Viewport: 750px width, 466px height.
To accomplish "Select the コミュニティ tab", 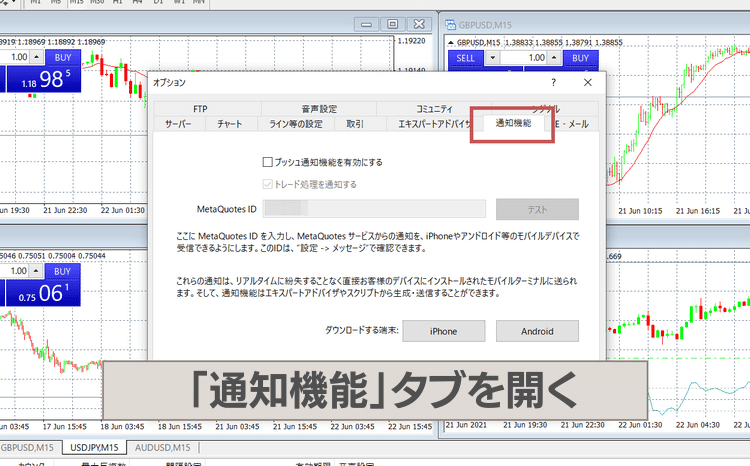I will point(434,109).
